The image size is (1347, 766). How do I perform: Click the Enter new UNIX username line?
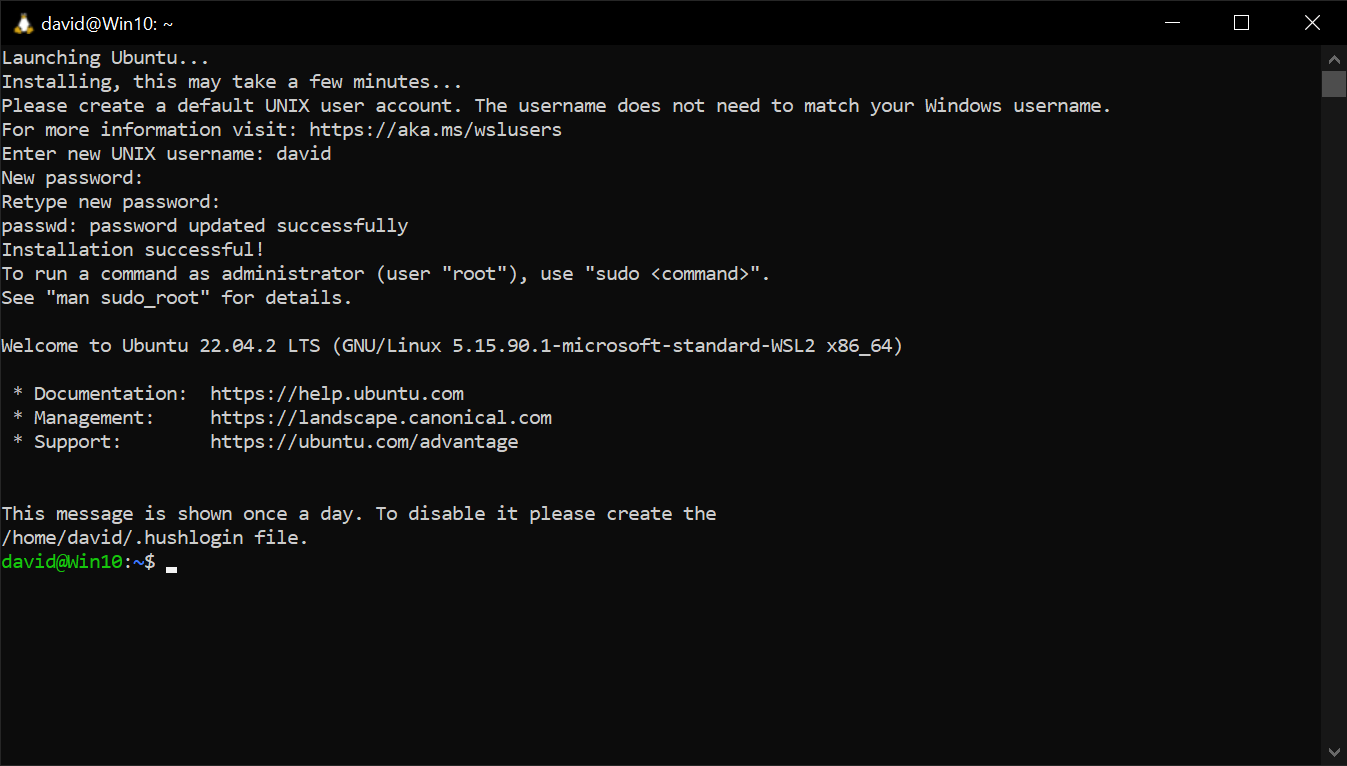click(x=165, y=153)
